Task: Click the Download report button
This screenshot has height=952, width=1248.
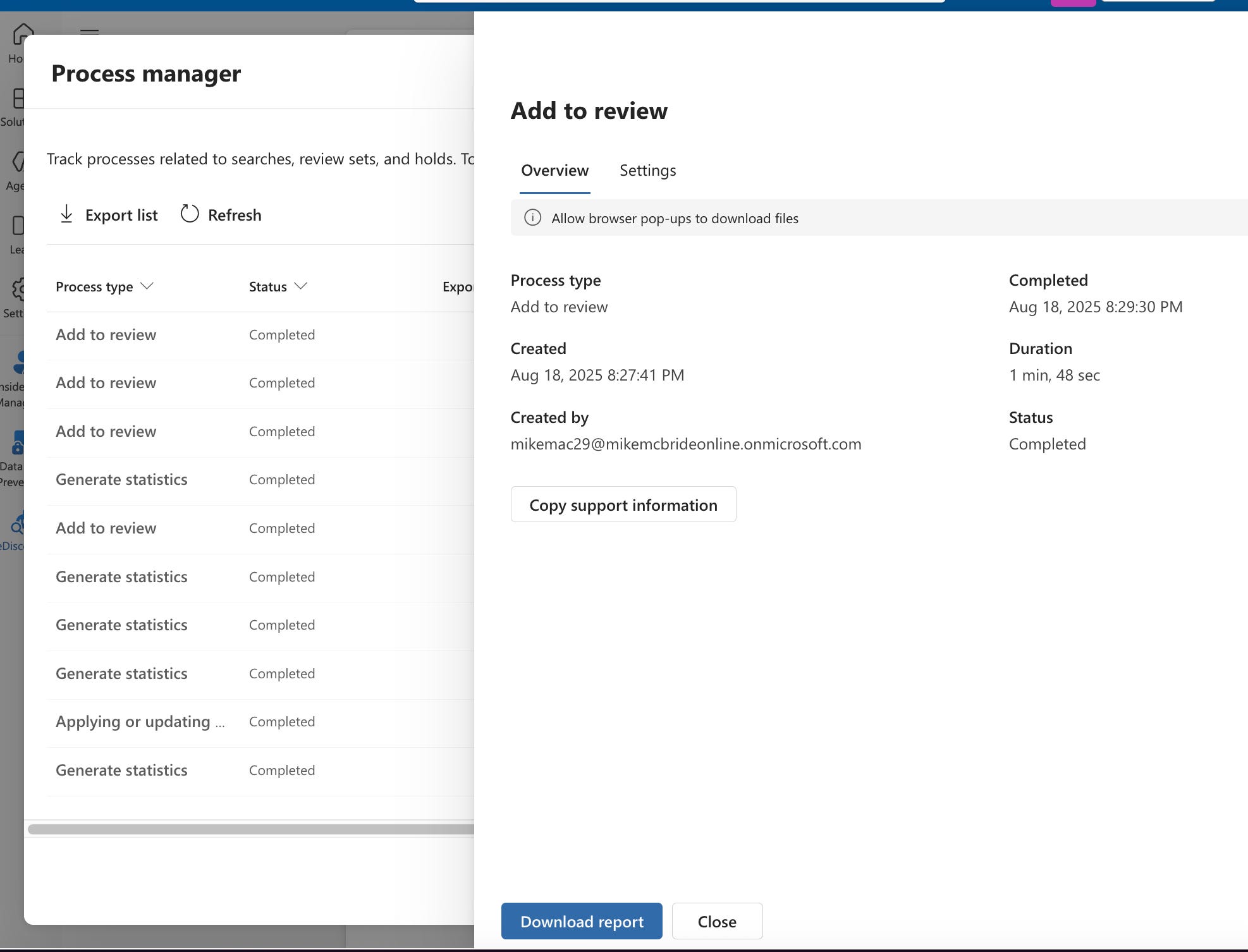Action: coord(582,921)
